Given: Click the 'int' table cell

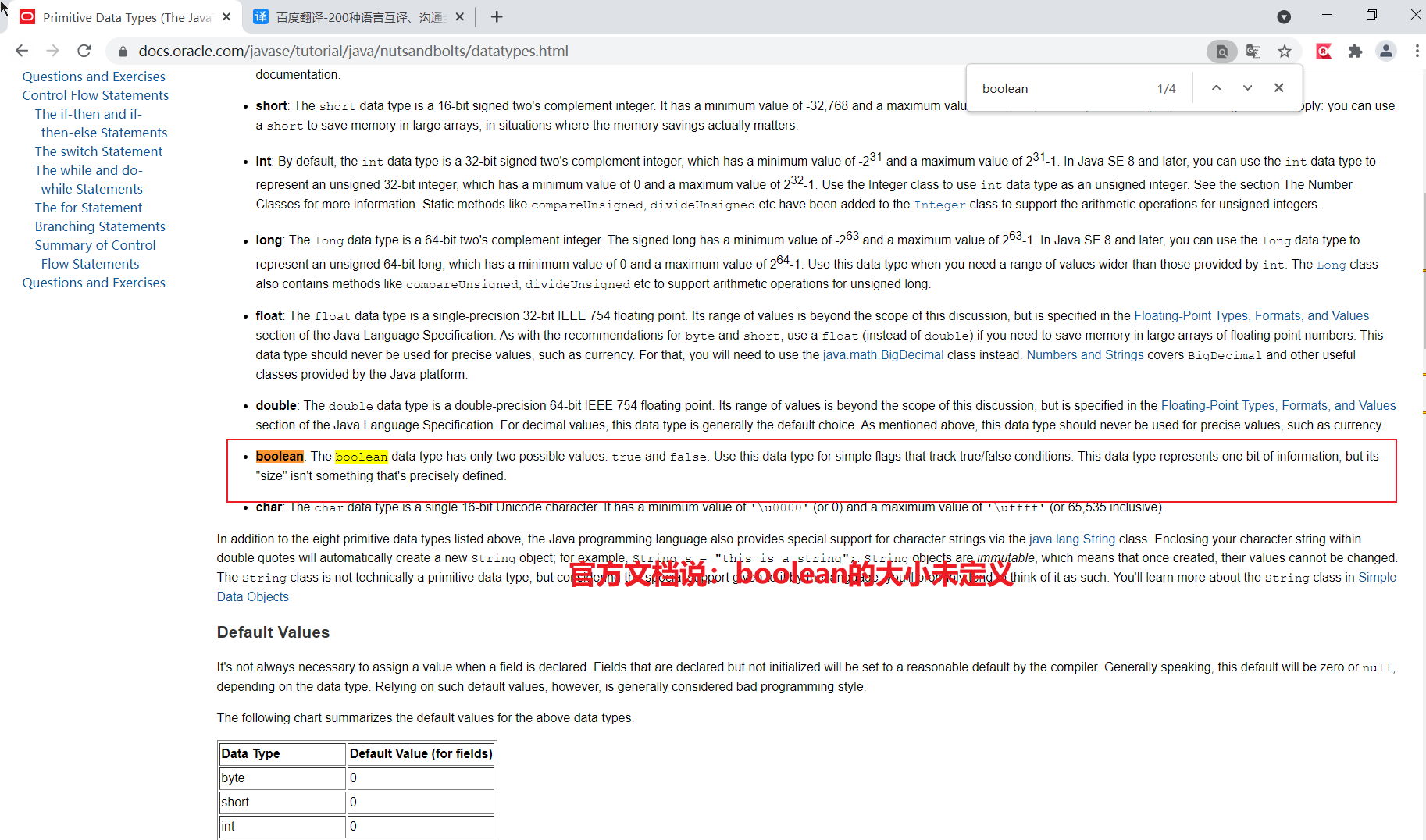Looking at the screenshot, I should click(x=282, y=826).
